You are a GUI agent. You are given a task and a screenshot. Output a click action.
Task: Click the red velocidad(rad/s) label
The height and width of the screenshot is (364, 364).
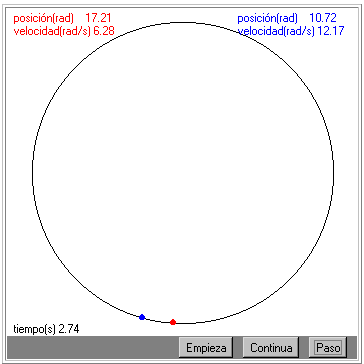[x=52, y=31]
